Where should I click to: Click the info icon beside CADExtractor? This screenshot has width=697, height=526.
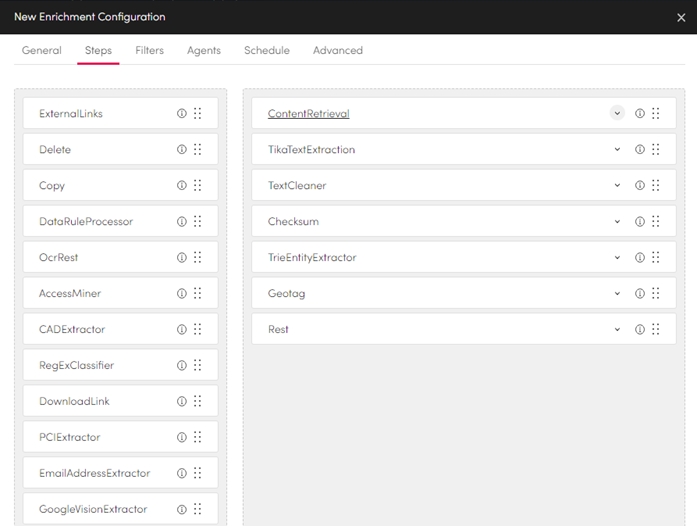182,330
